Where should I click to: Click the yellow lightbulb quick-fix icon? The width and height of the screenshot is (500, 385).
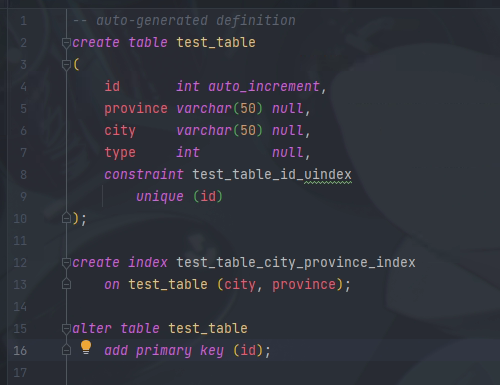pyautogui.click(x=86, y=347)
